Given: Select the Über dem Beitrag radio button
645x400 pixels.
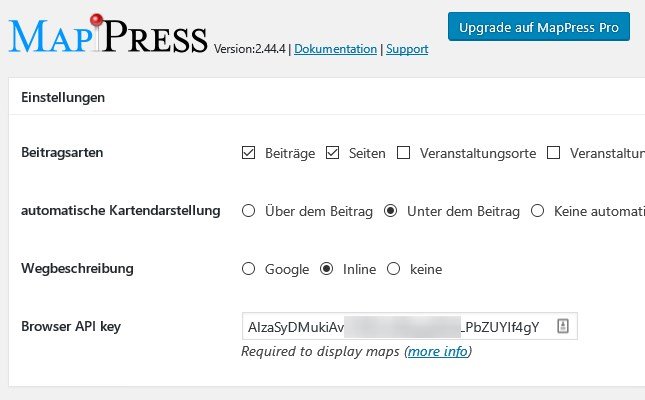Looking at the screenshot, I should pyautogui.click(x=248, y=211).
